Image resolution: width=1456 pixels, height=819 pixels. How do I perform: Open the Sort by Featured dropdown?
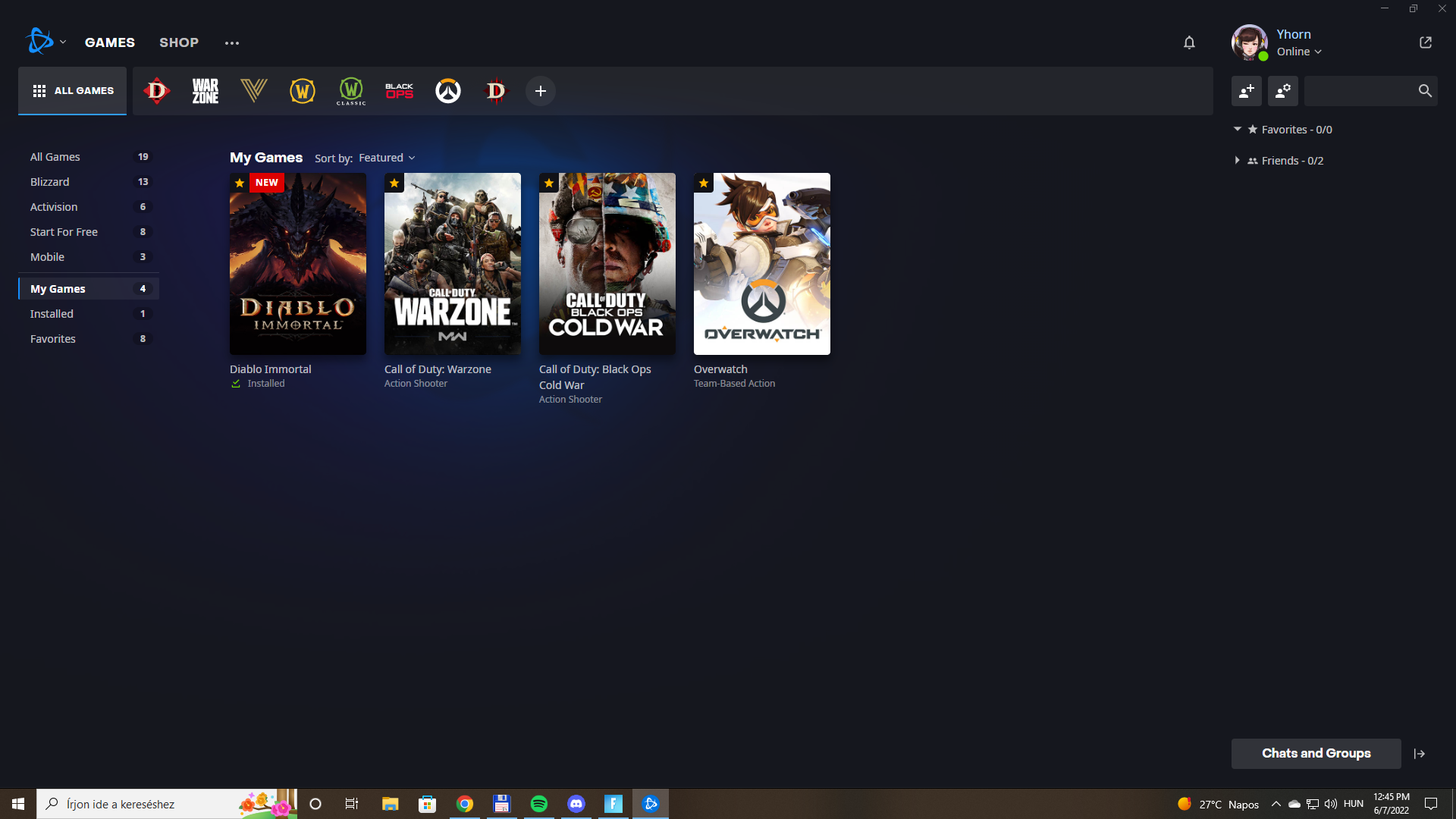387,158
